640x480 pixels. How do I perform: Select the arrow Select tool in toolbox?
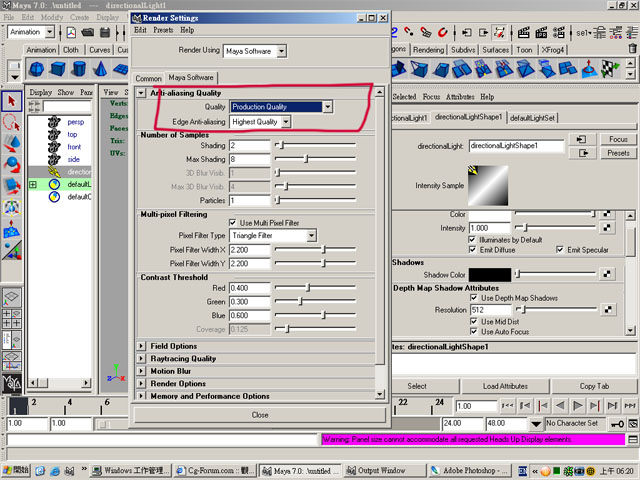(x=11, y=101)
